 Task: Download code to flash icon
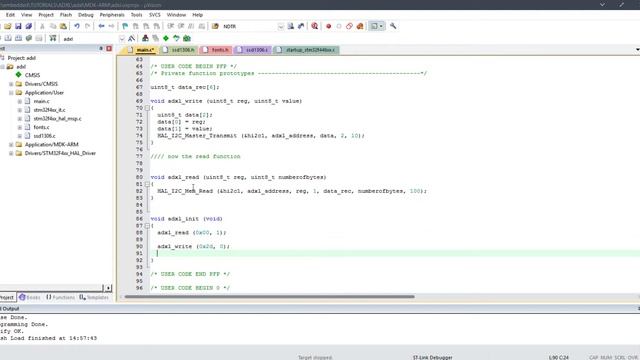pos(53,38)
